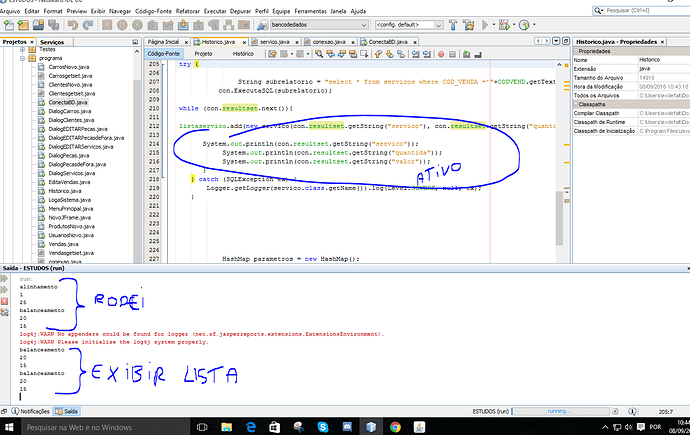Click the Save All toolbar icon
The width and height of the screenshot is (690, 435).
coord(54,25)
